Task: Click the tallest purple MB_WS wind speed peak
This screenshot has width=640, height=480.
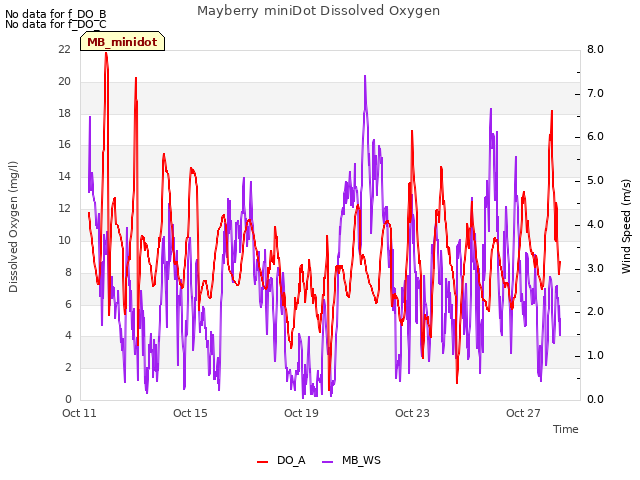Action: tap(365, 76)
